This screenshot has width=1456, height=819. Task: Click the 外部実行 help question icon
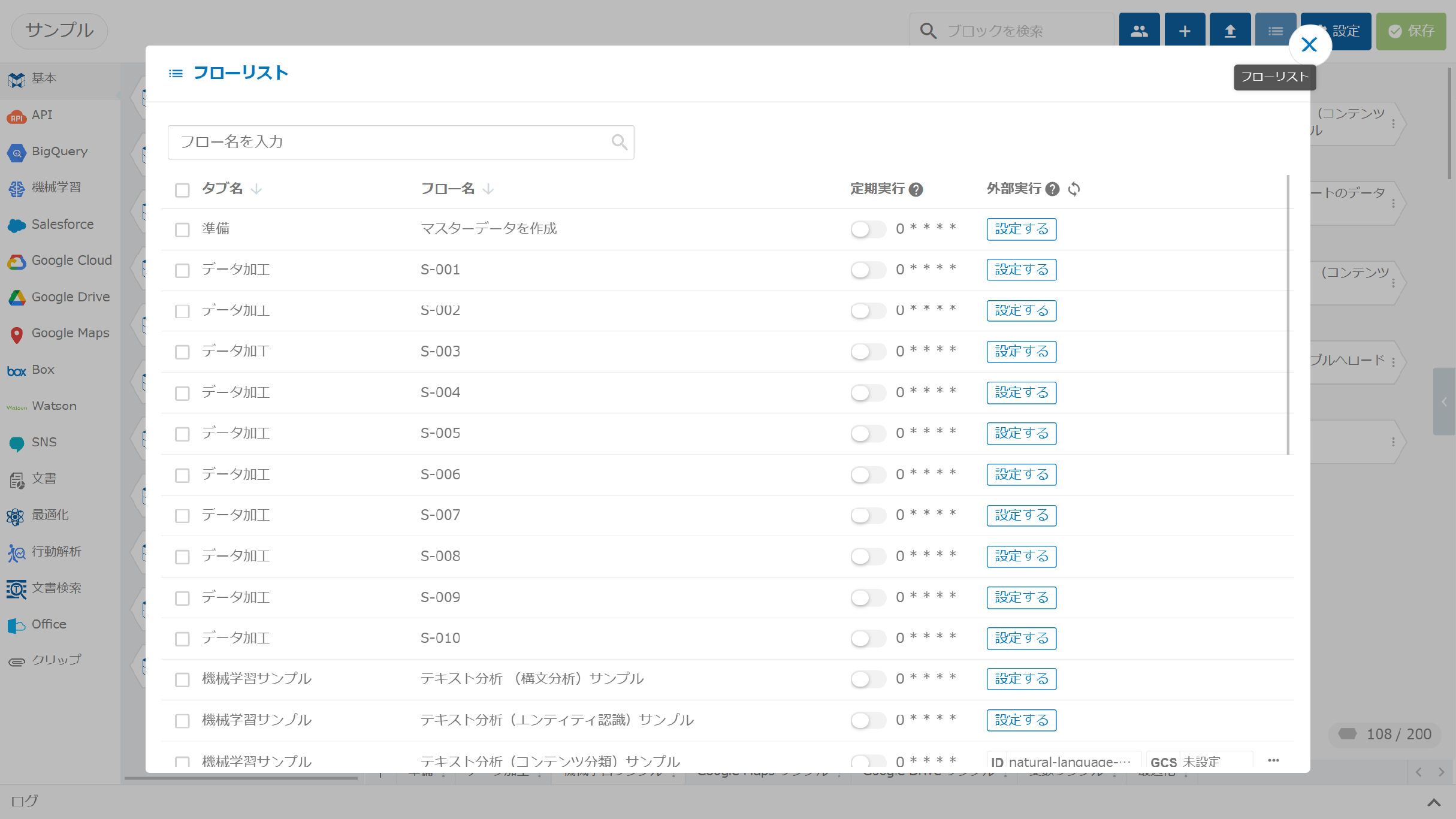[1052, 189]
